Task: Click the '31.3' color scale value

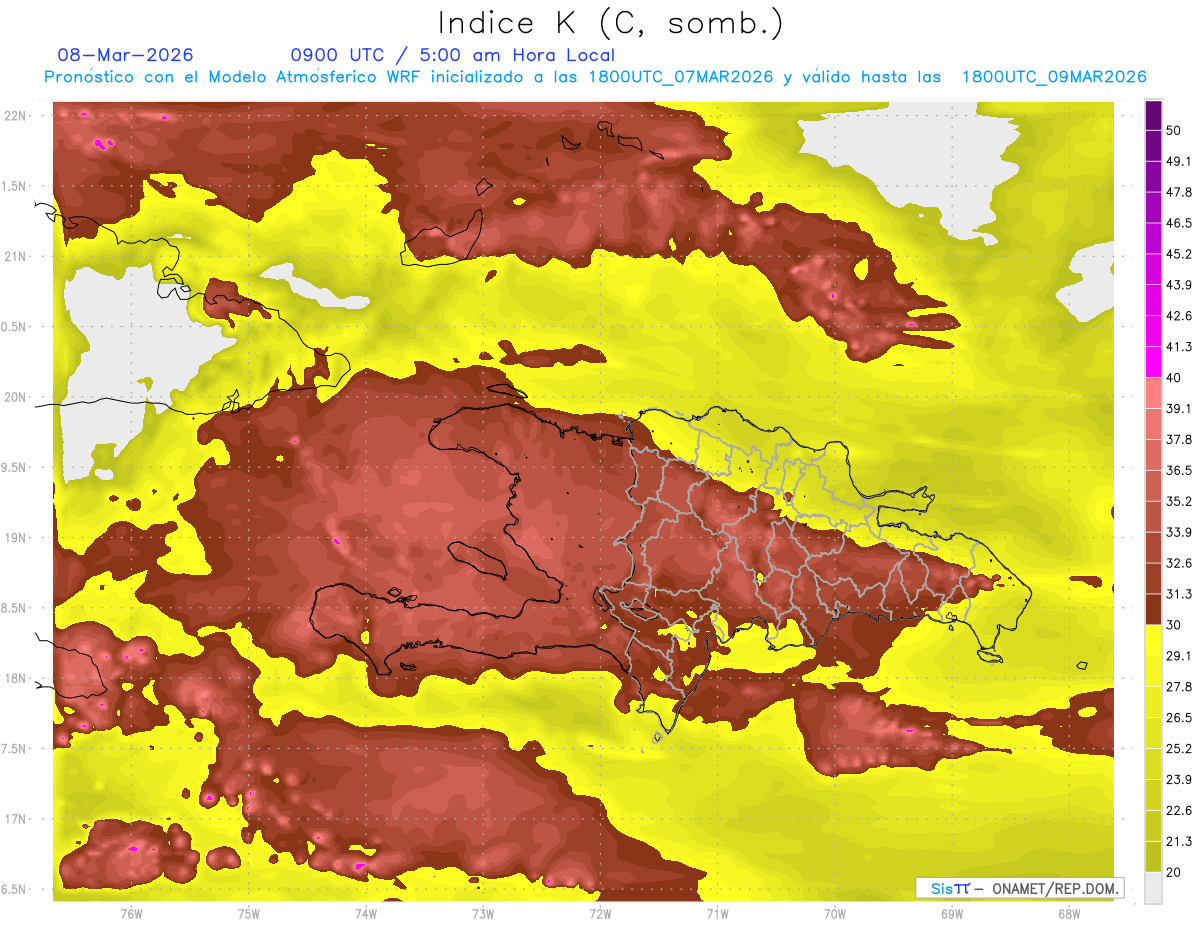Action: pos(1179,594)
